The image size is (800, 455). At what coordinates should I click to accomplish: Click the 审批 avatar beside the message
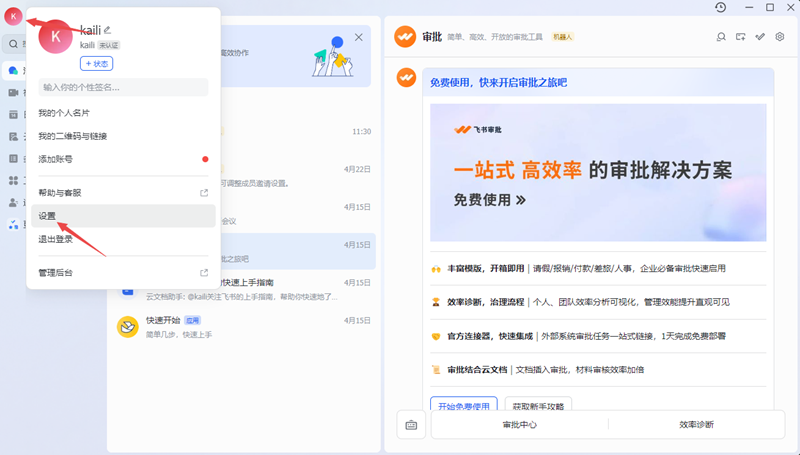point(407,78)
